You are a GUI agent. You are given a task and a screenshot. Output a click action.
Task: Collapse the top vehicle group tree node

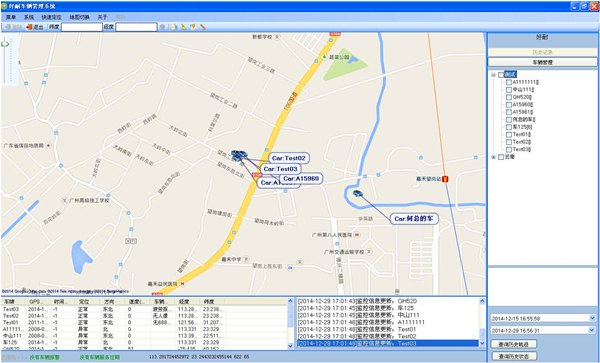[494, 75]
